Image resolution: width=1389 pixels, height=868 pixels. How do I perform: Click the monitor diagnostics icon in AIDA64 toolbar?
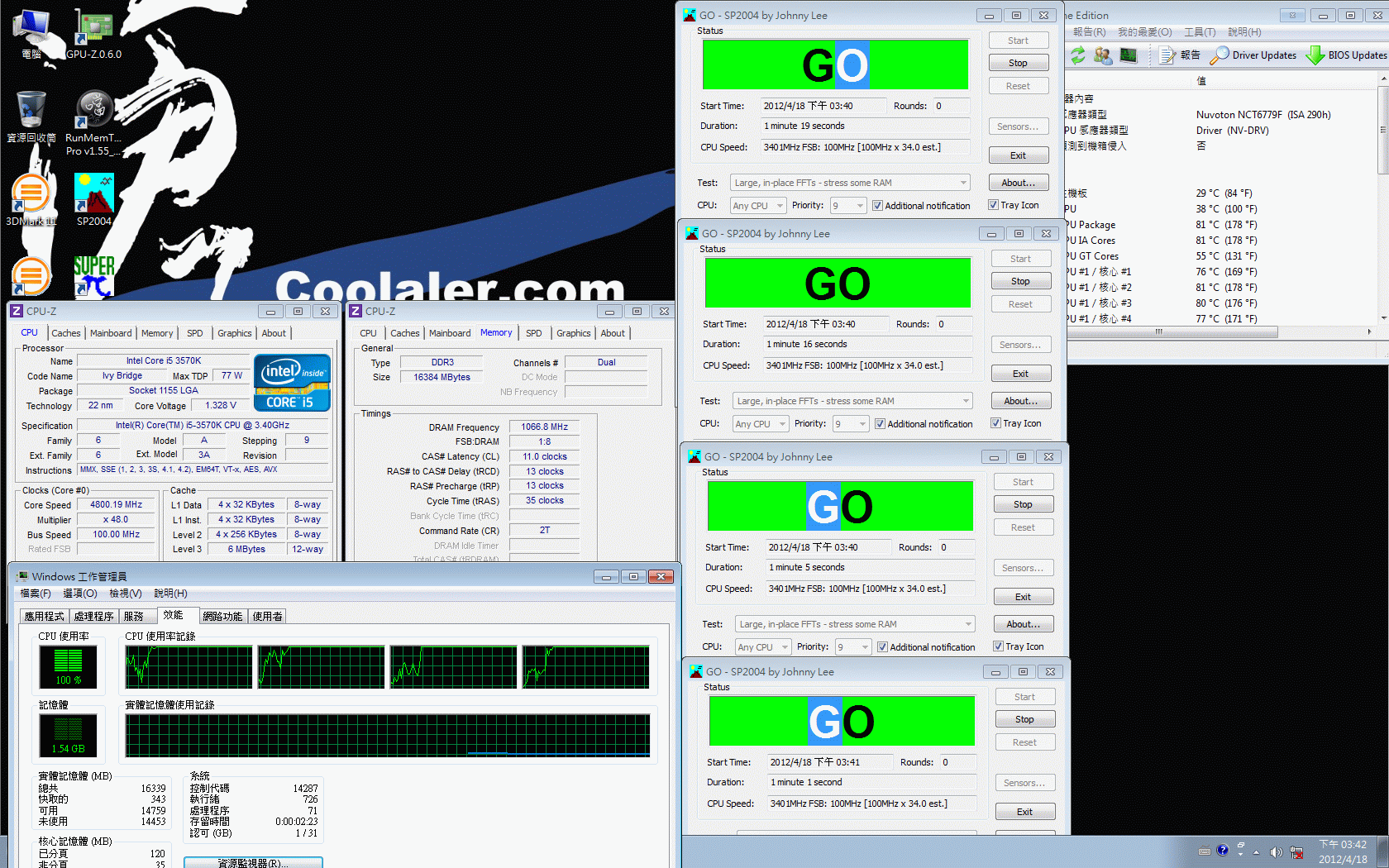1129,55
